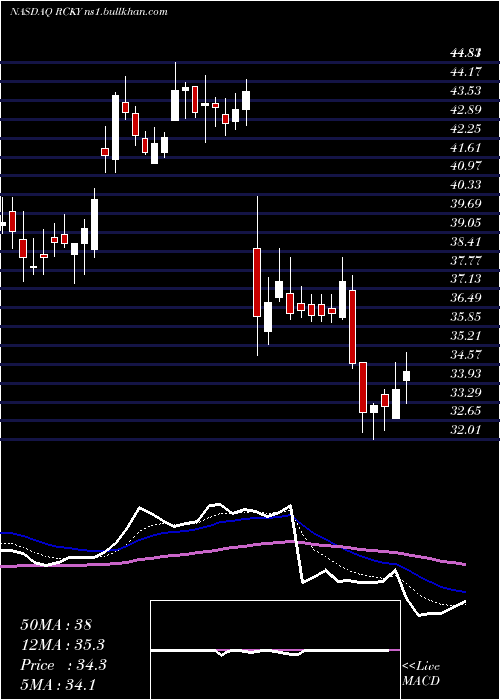Click the 34.57 price axis label
500x700 pixels.
click(x=466, y=355)
